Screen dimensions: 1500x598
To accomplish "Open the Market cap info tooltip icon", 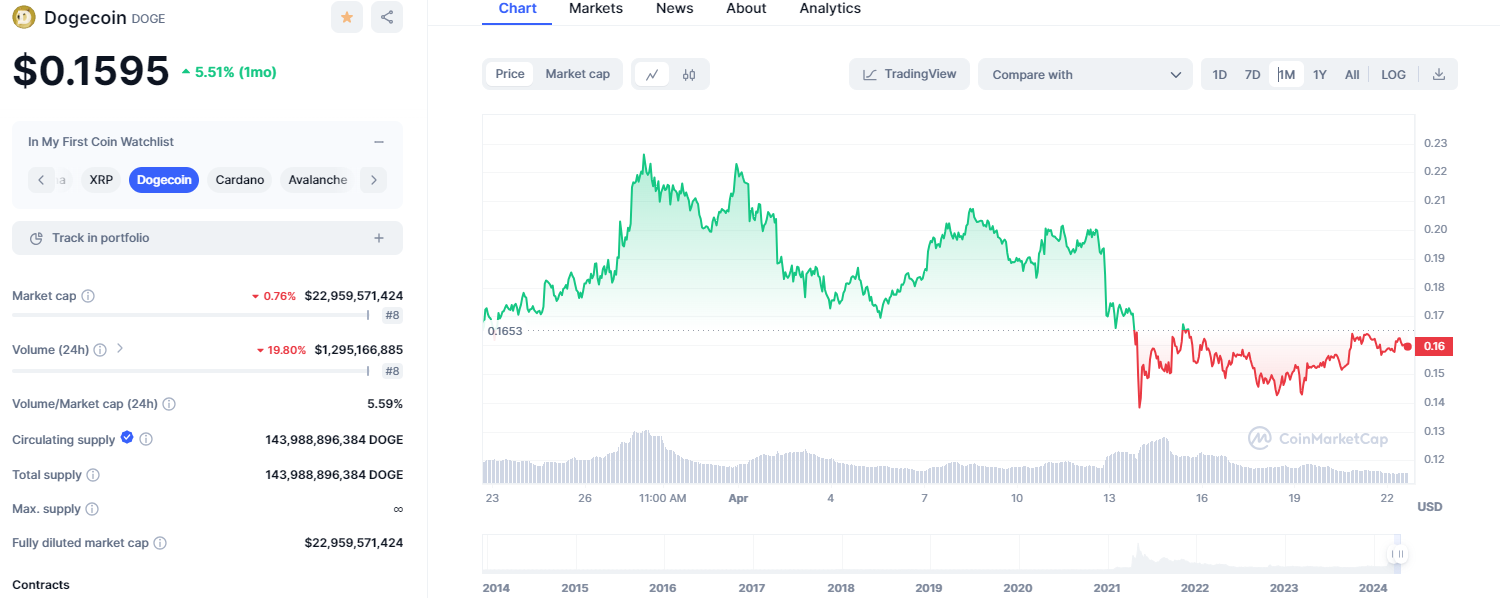I will (x=88, y=297).
